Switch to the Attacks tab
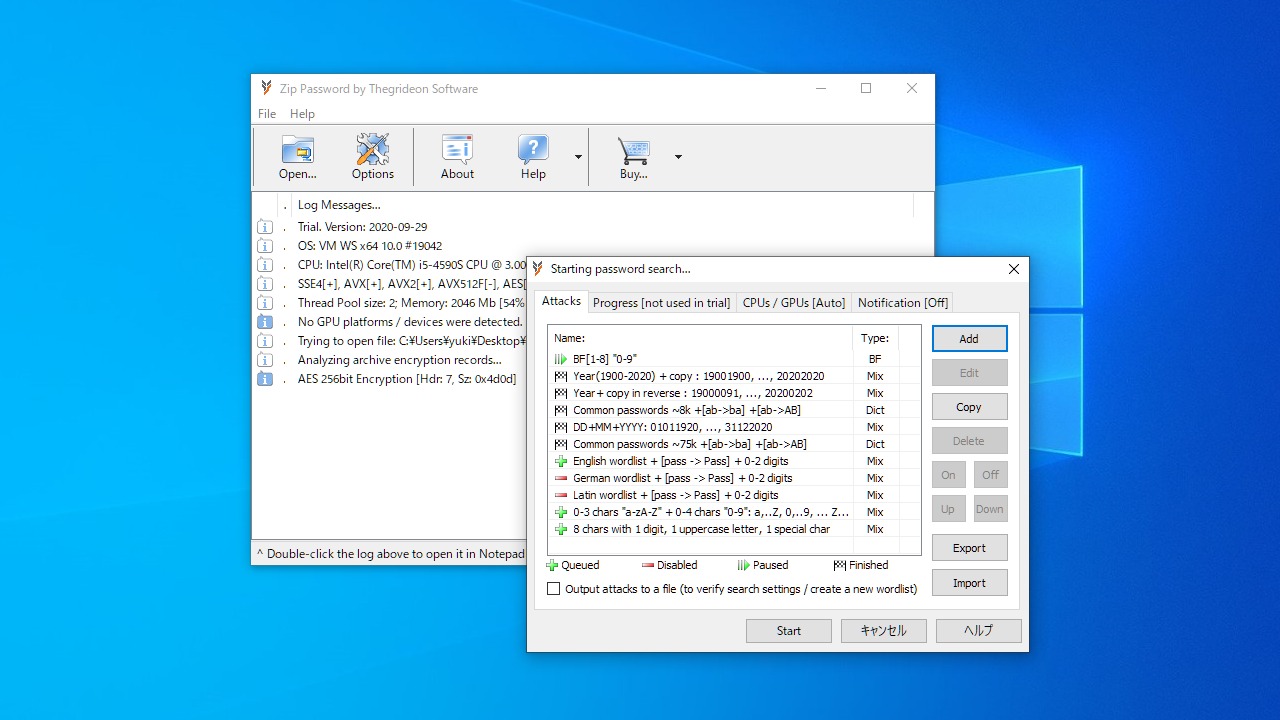Viewport: 1280px width, 720px height. click(561, 301)
